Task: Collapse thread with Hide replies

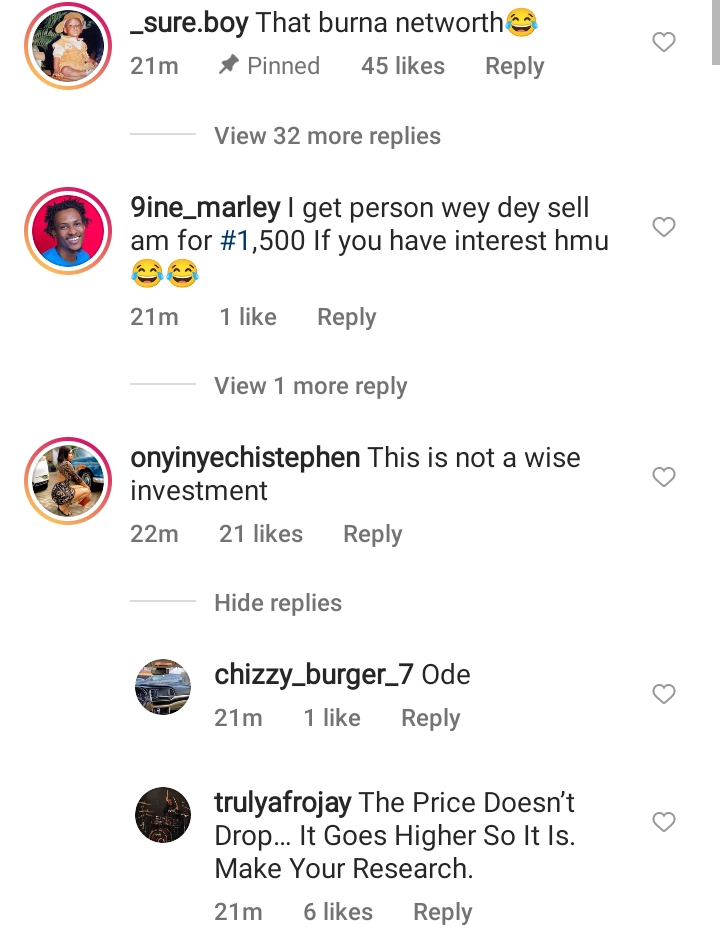Action: pos(278,603)
